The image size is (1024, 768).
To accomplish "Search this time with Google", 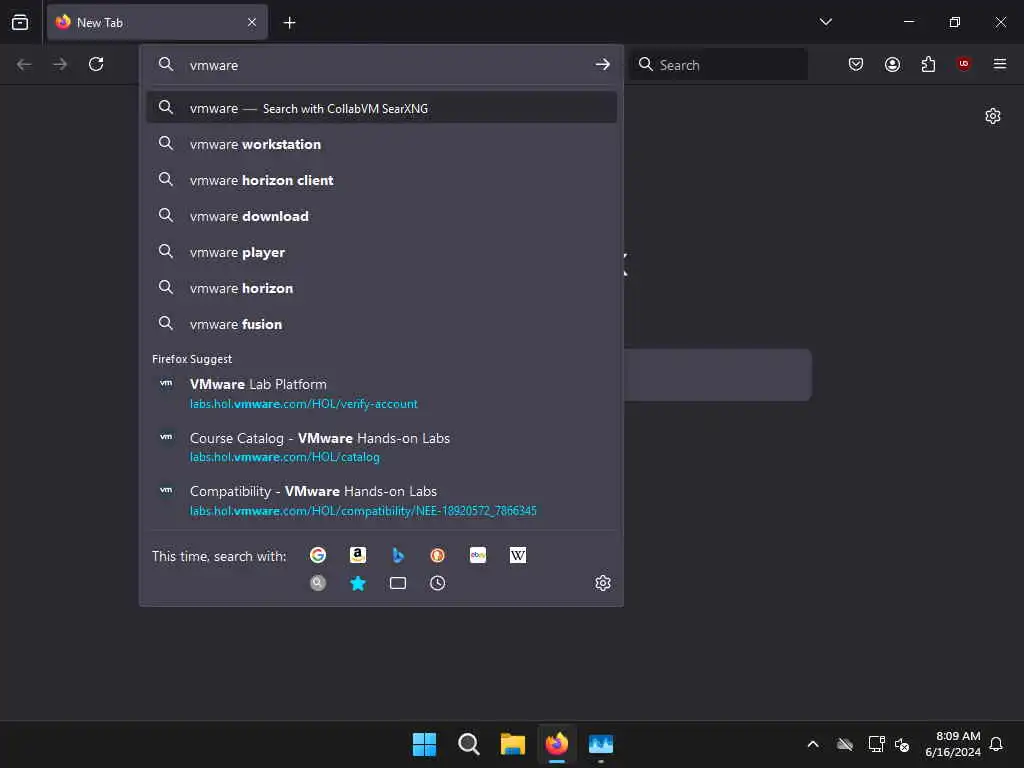I will coord(318,555).
